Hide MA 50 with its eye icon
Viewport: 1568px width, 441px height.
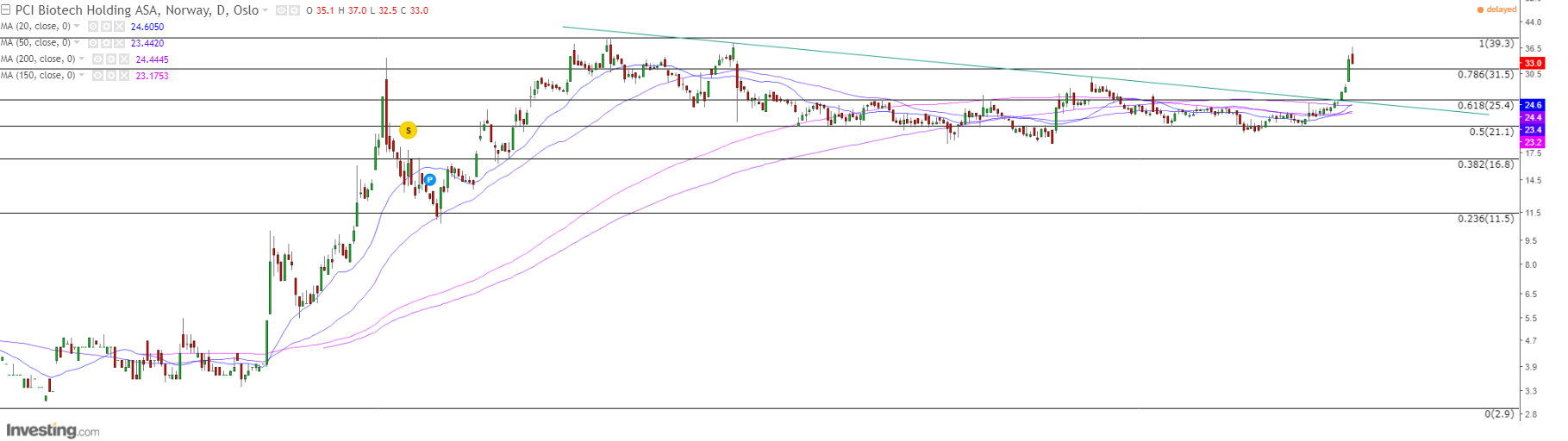(93, 43)
